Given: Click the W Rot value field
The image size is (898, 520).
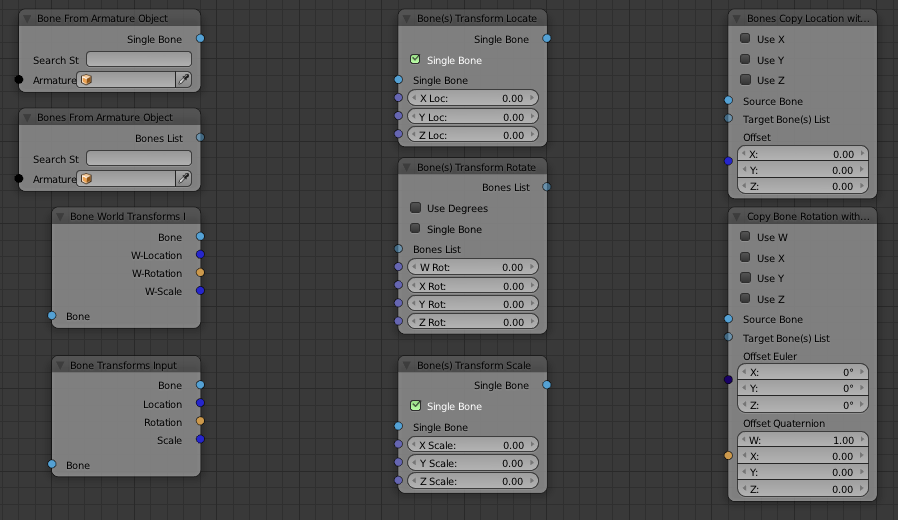Looking at the screenshot, I should pos(472,268).
